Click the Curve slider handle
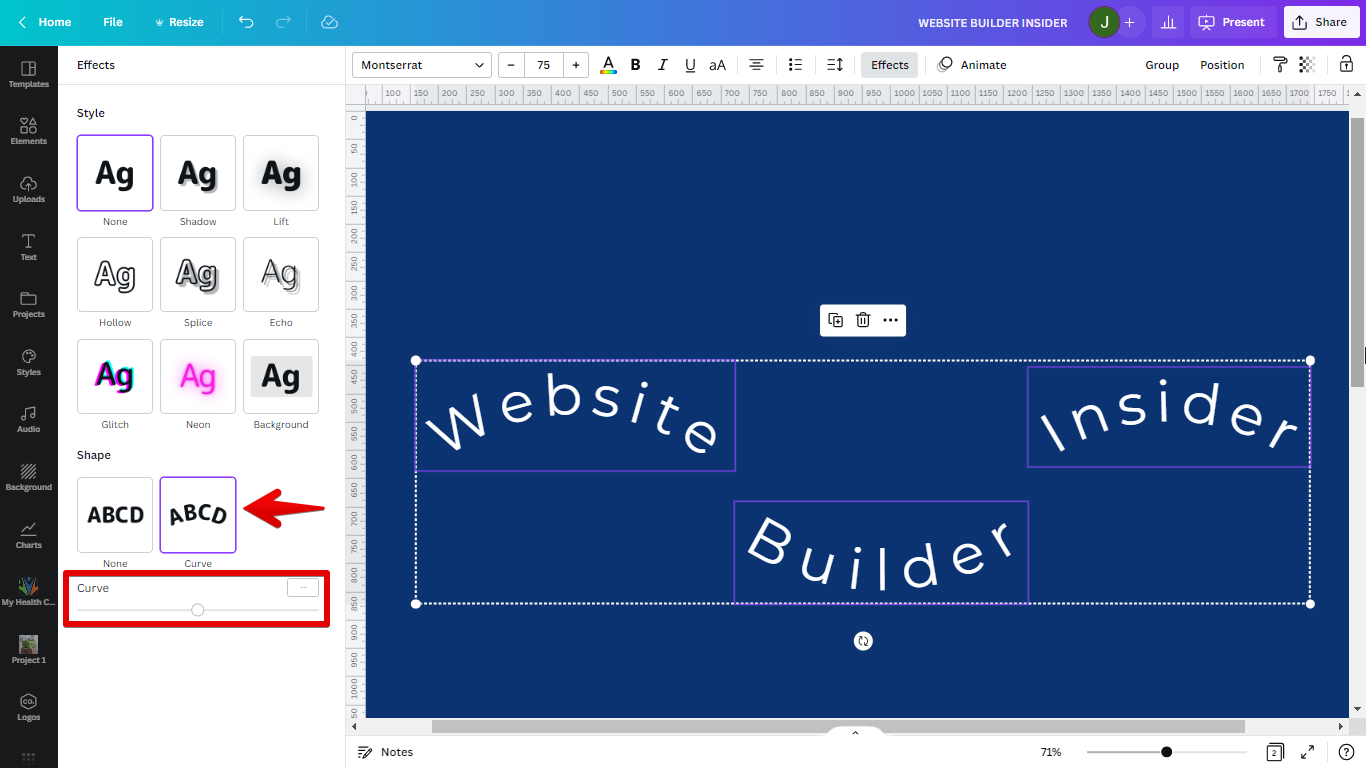This screenshot has height=768, width=1366. point(198,610)
